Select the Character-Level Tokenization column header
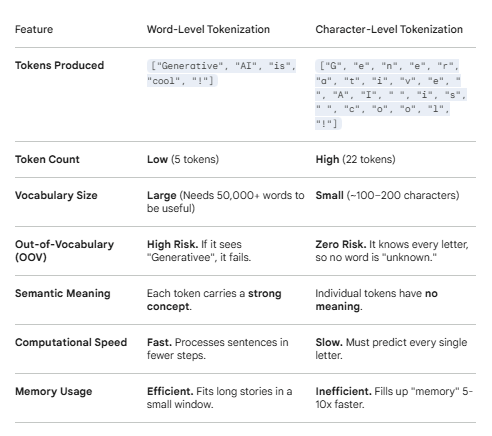This screenshot has width=492, height=436. pos(389,29)
